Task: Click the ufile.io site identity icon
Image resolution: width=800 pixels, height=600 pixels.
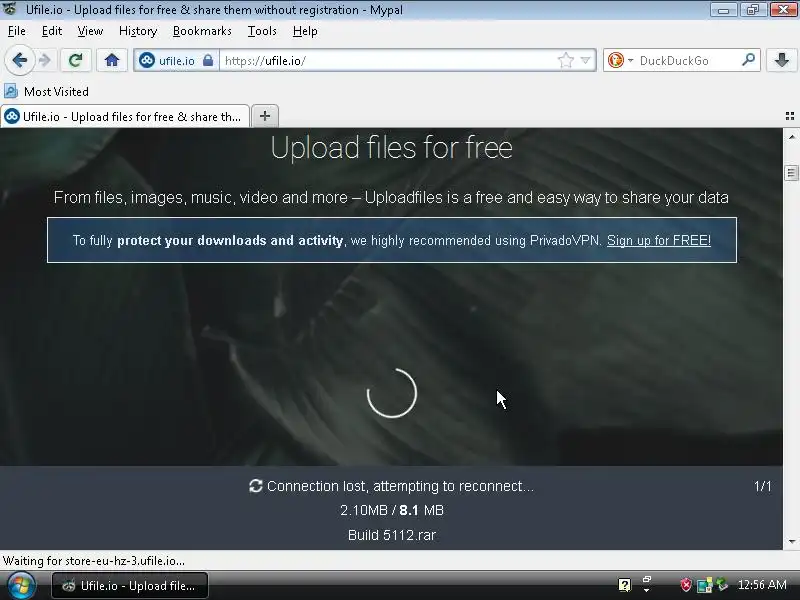Action: [147, 61]
